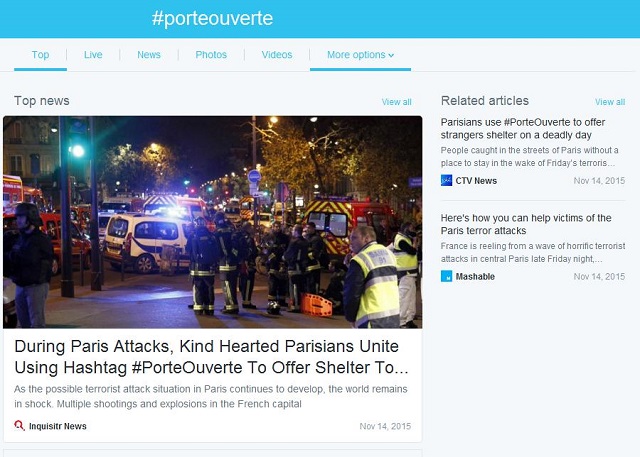Open article Parisians use #PorteOuverte to offer shelter
This screenshot has width=640, height=457.
tap(523, 129)
